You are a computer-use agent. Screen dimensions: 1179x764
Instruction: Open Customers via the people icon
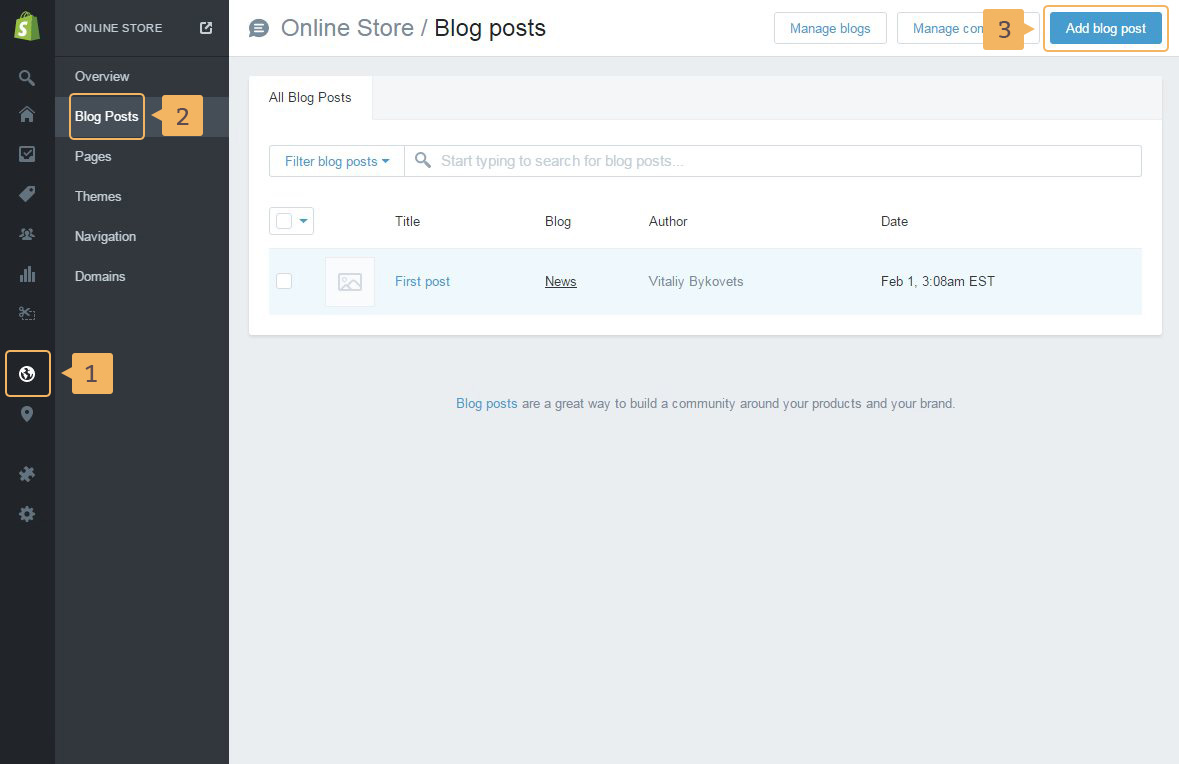[27, 234]
